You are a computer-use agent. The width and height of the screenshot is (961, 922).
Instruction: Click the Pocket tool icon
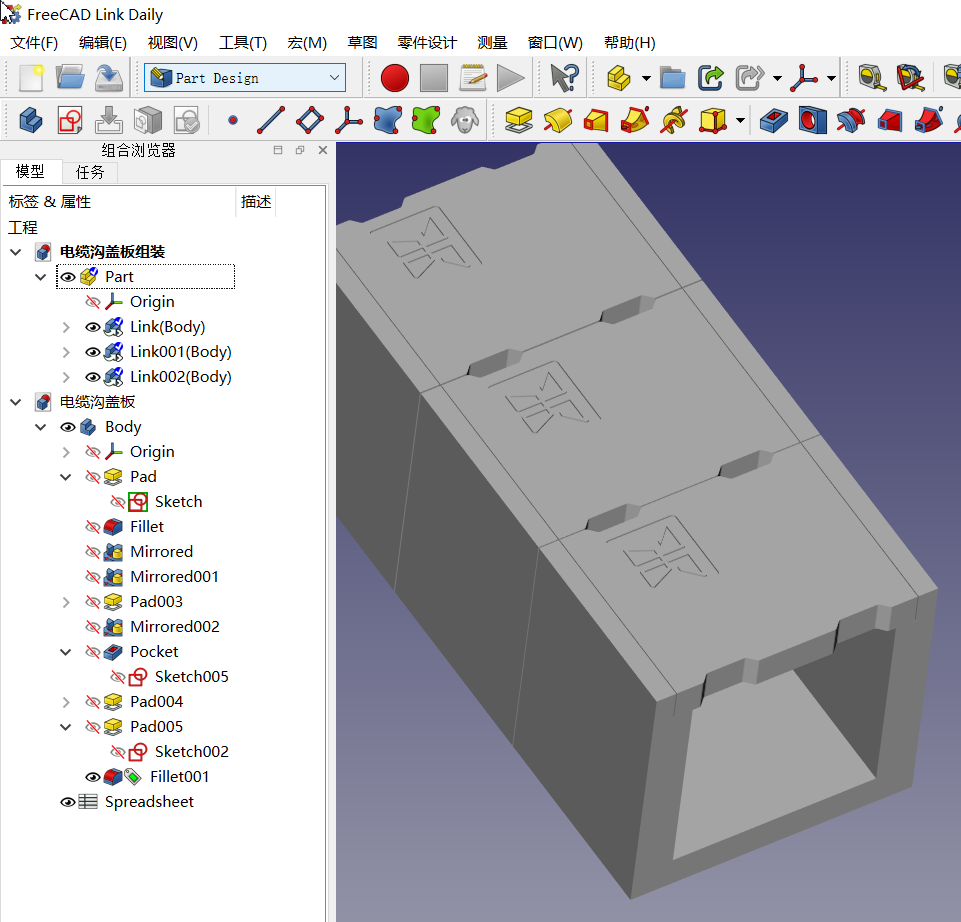click(773, 121)
